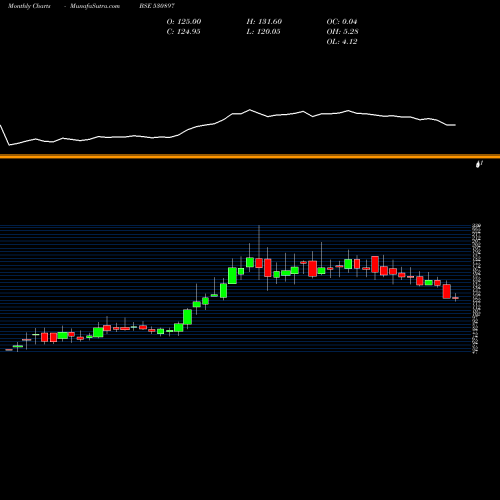Screen dimensions: 500x500
Task: Click the close value 'C: 124.95'
Action: (x=183, y=32)
